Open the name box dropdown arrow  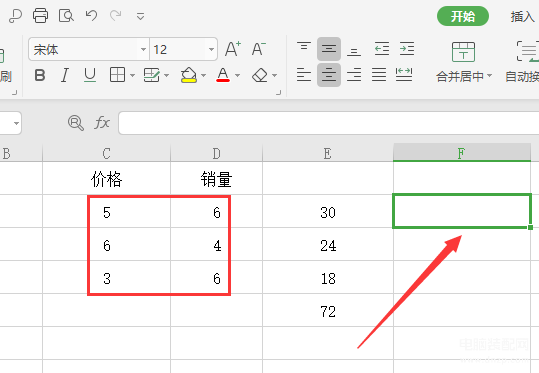16,123
